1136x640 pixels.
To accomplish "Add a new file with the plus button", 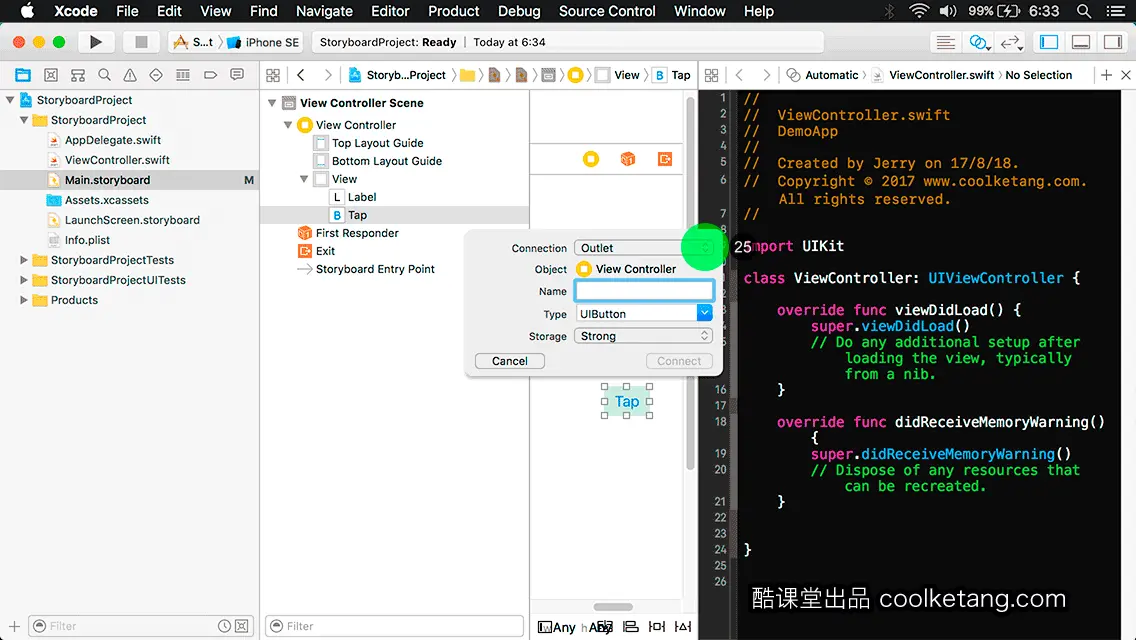I will pos(14,626).
